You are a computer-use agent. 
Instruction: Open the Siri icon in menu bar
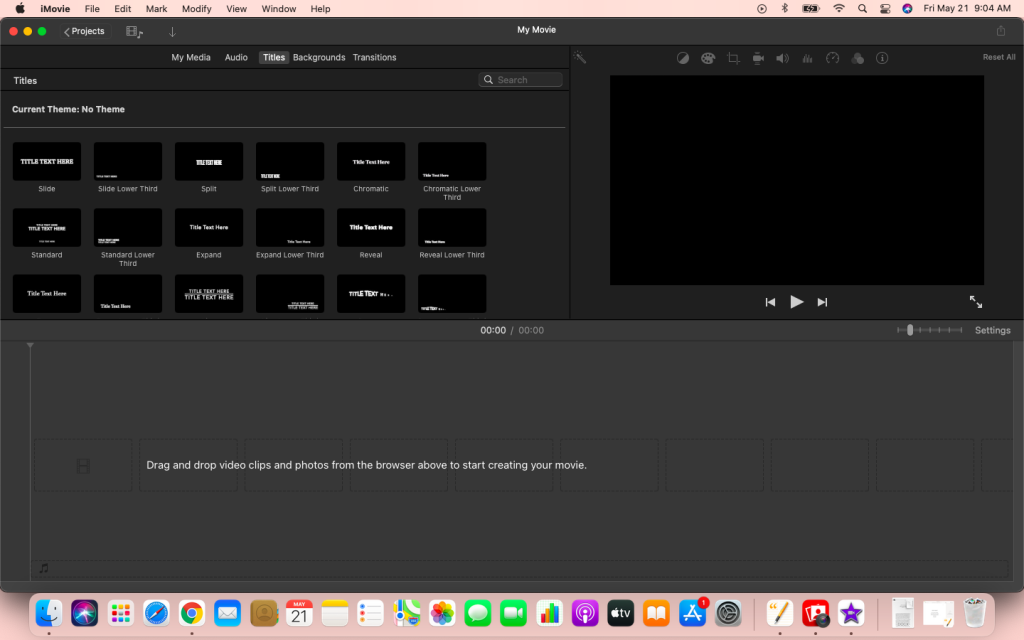click(x=907, y=8)
